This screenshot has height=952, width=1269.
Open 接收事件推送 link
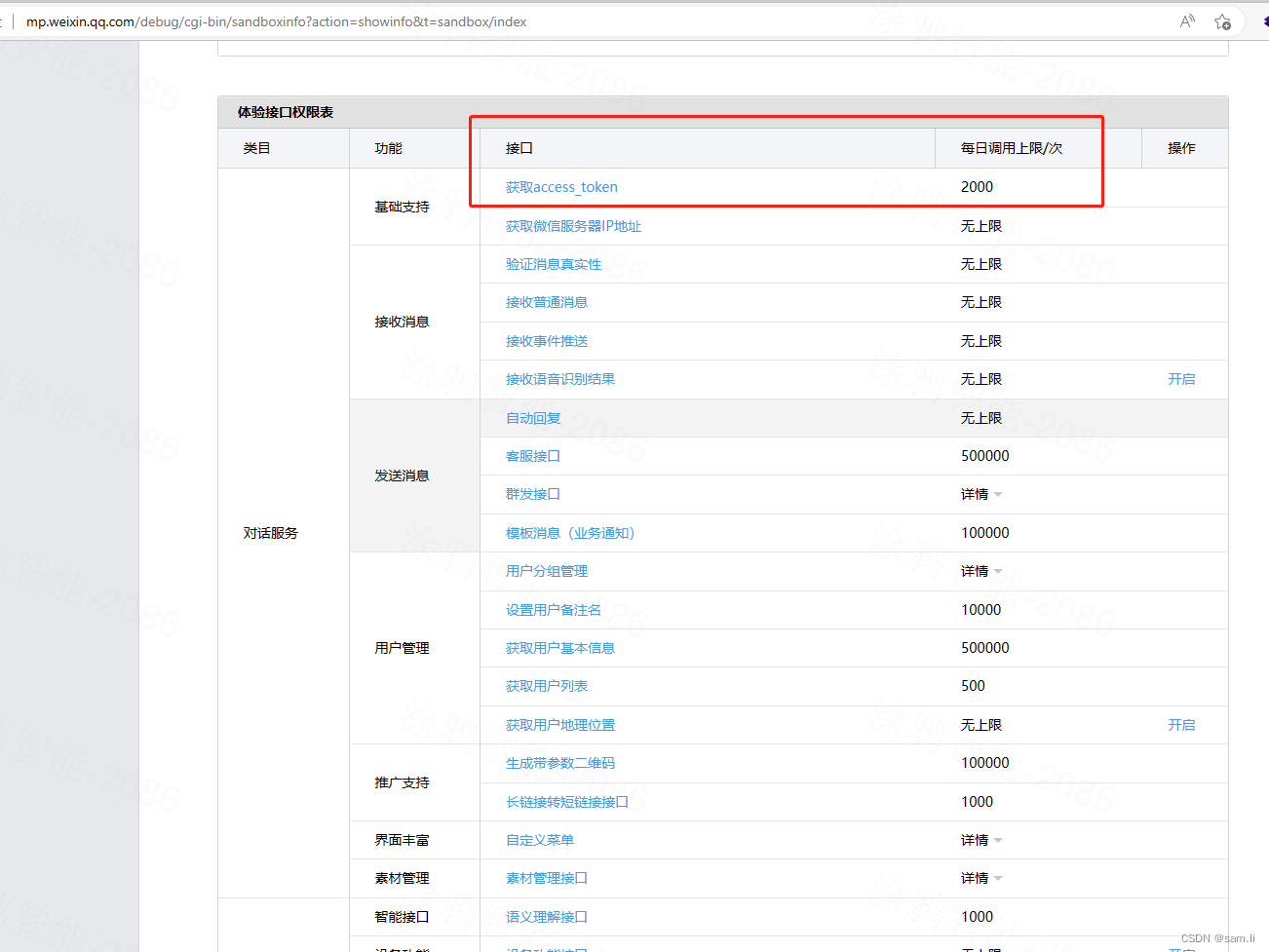coord(547,341)
